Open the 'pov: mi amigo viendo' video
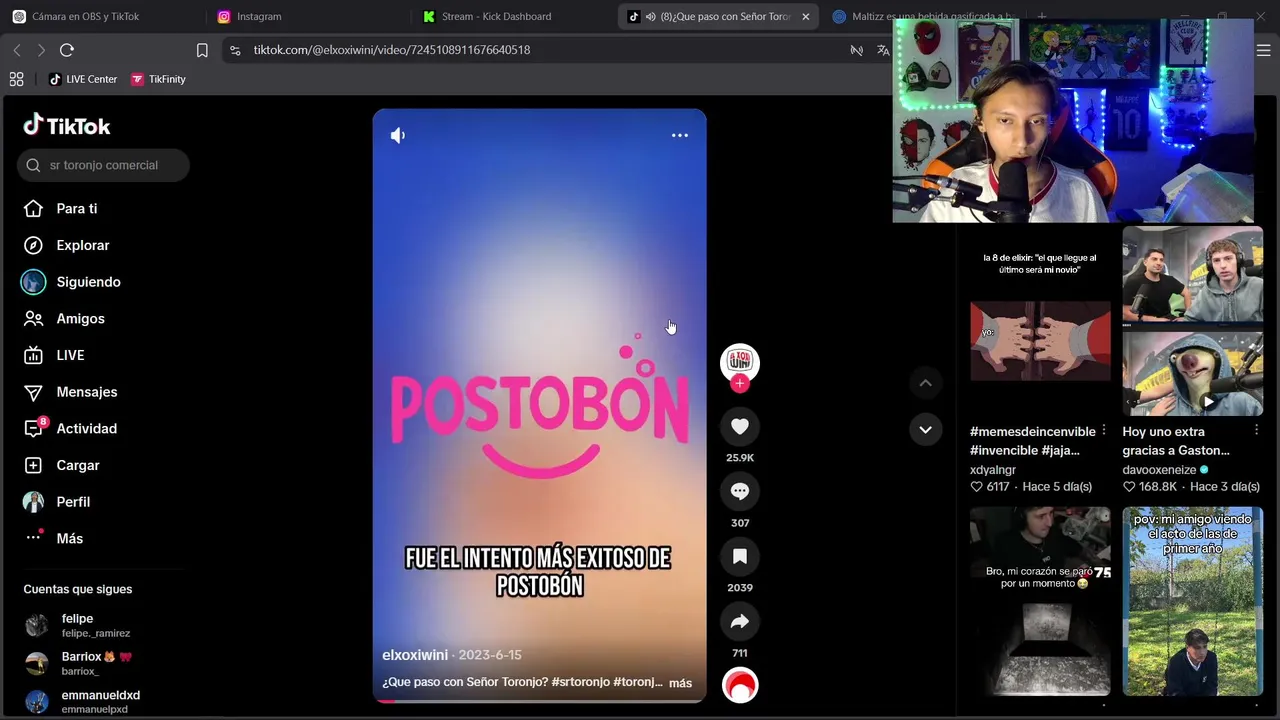1280x720 pixels. point(1192,601)
